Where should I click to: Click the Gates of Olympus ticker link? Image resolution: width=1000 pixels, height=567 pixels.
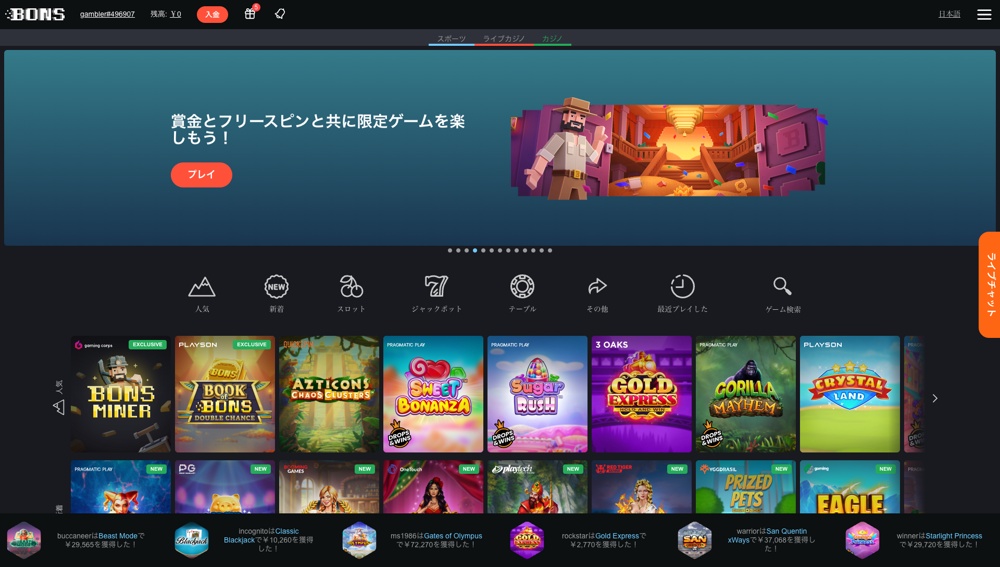coord(453,536)
